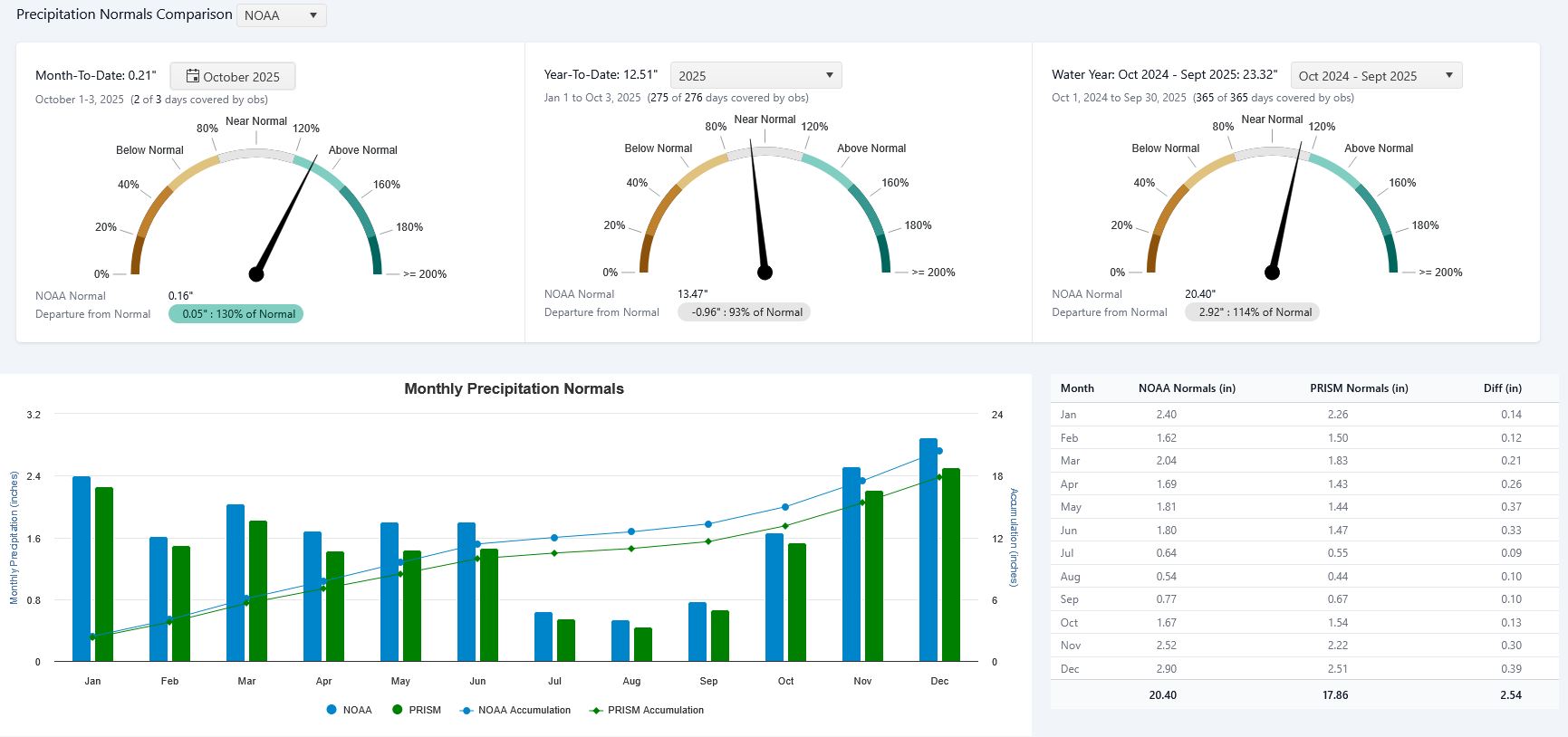This screenshot has height=737, width=1568.
Task: Toggle the NOAA series via legend label
Action: (x=357, y=711)
